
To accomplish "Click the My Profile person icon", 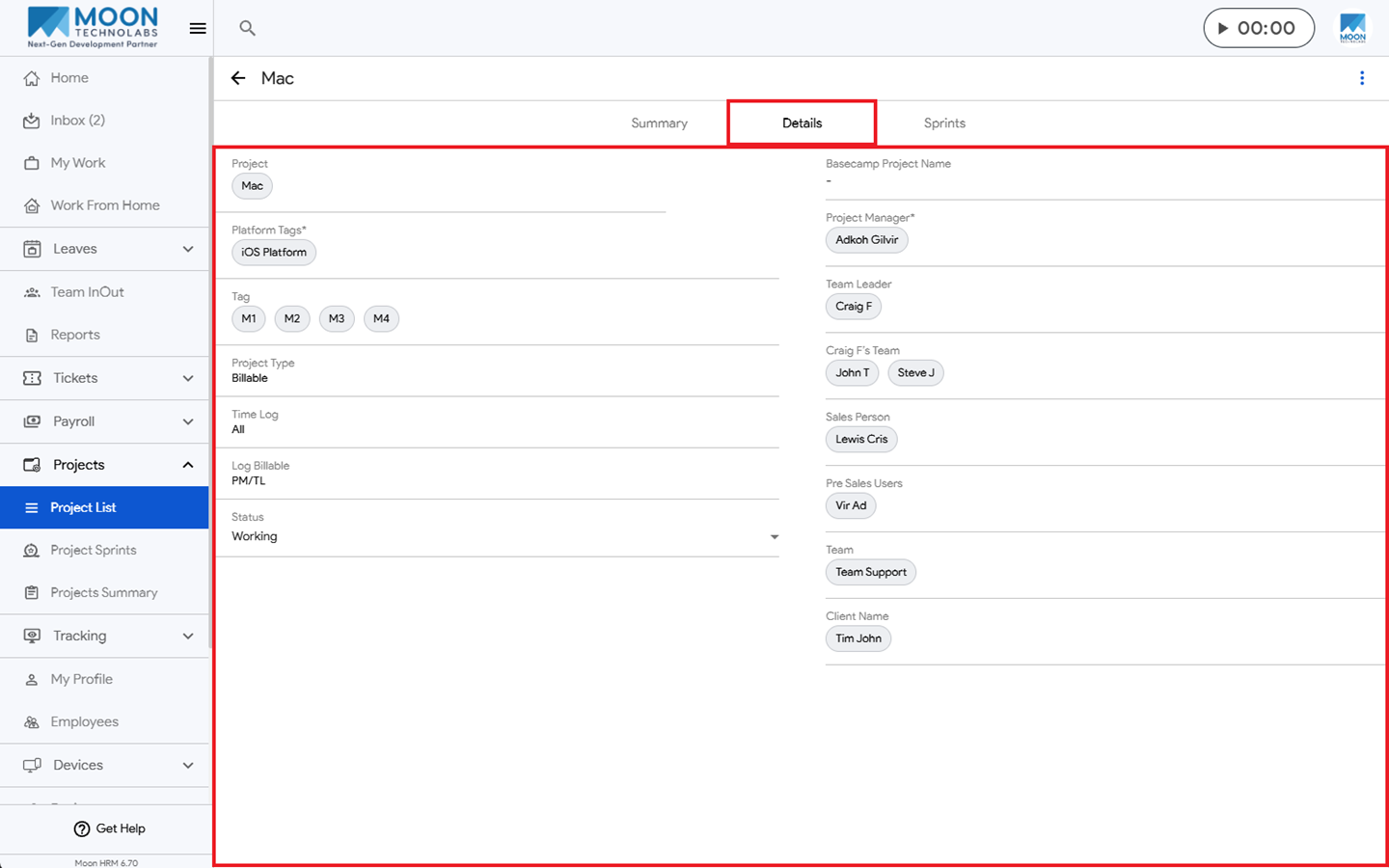I will pos(32,679).
